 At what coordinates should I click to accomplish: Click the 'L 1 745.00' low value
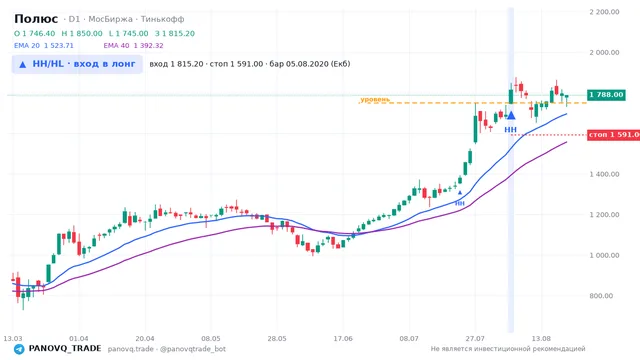[129, 33]
